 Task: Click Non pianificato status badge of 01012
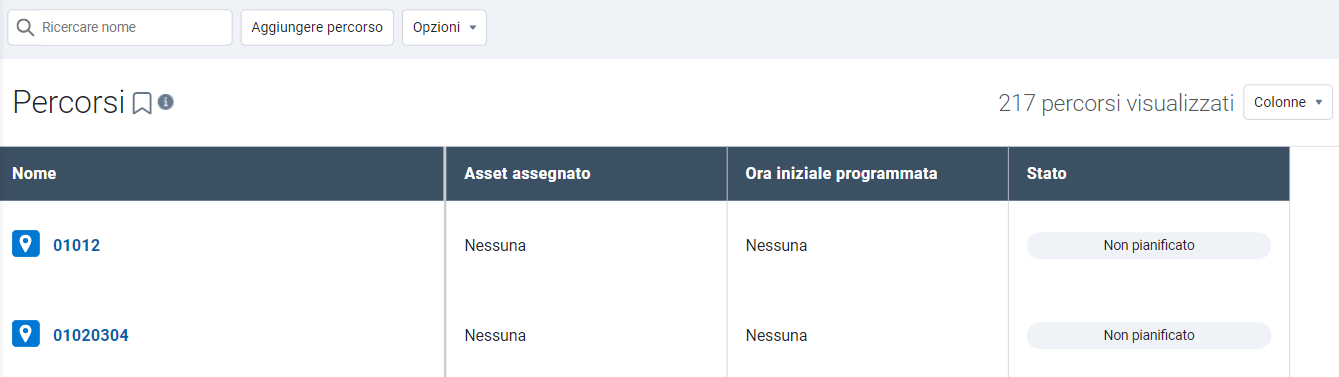1149,245
